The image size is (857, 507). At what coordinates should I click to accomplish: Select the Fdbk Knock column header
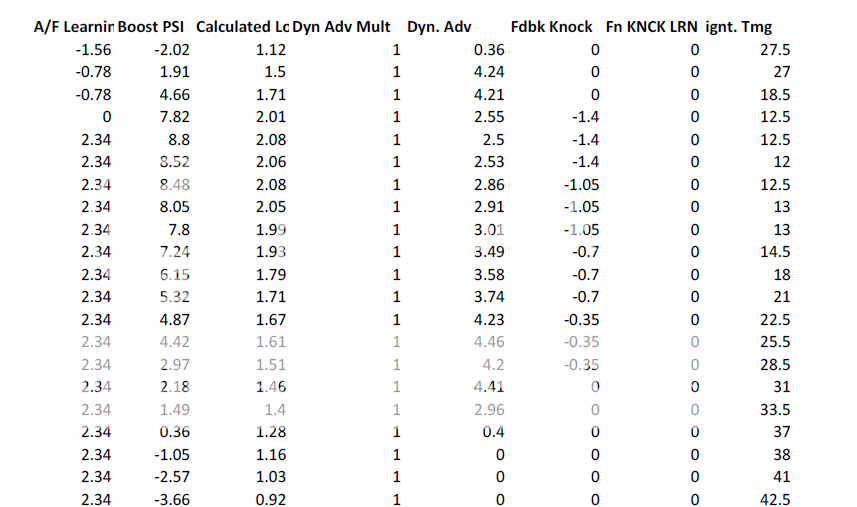pos(551,27)
